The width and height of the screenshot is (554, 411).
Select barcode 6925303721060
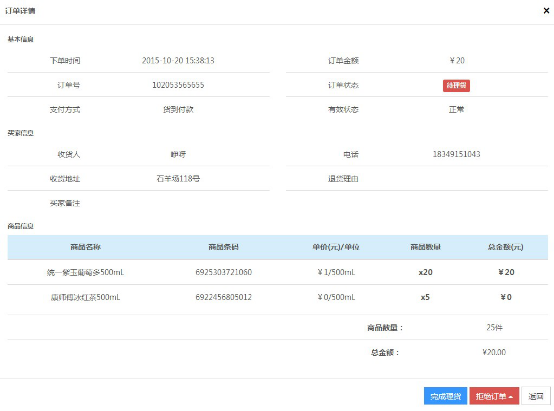tap(224, 272)
